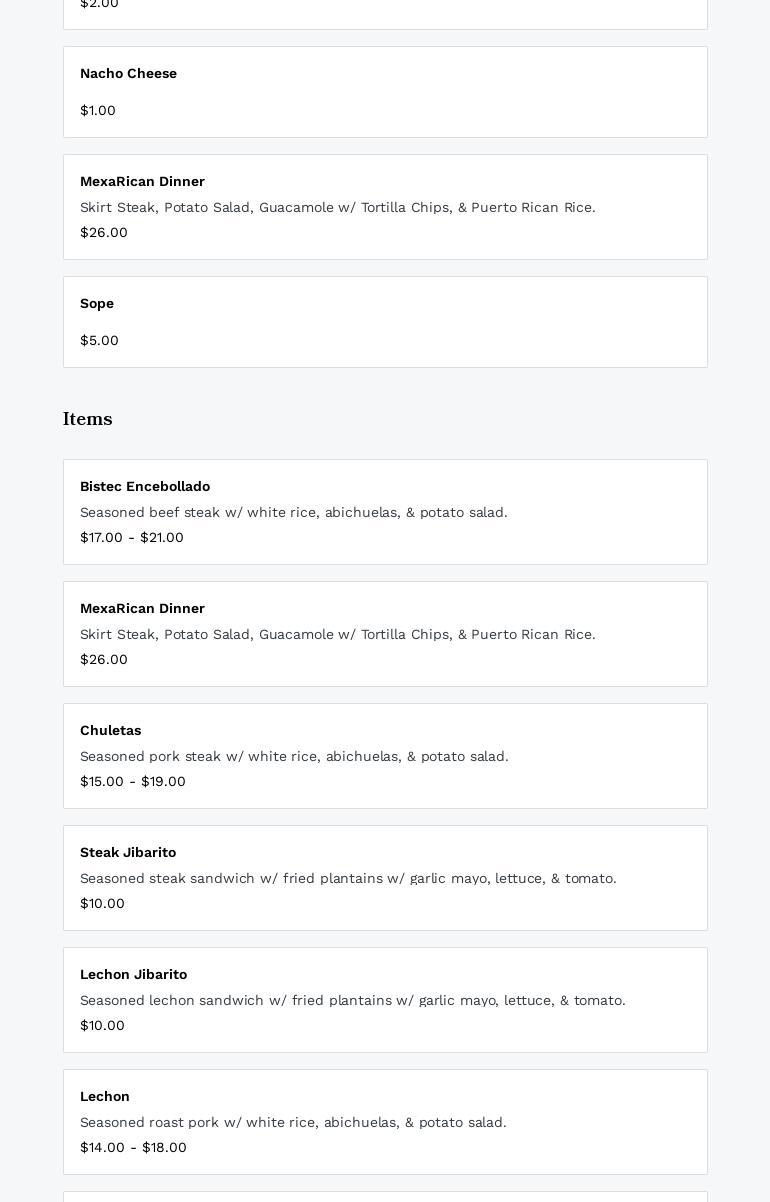This screenshot has height=1202, width=770.
Task: Click the $5.00 price under Sope
Action: pos(99,341)
